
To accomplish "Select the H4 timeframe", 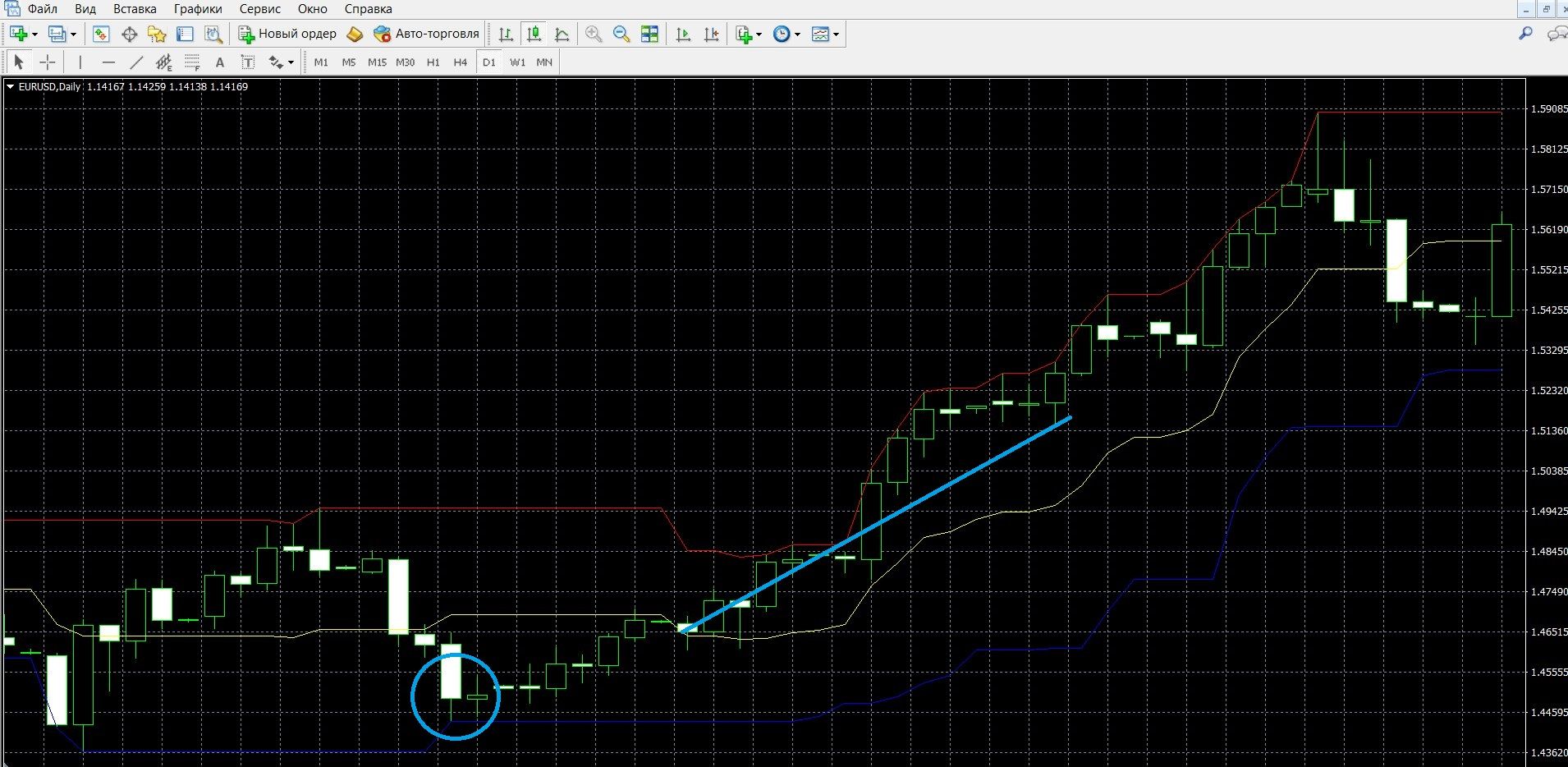I will click(461, 62).
